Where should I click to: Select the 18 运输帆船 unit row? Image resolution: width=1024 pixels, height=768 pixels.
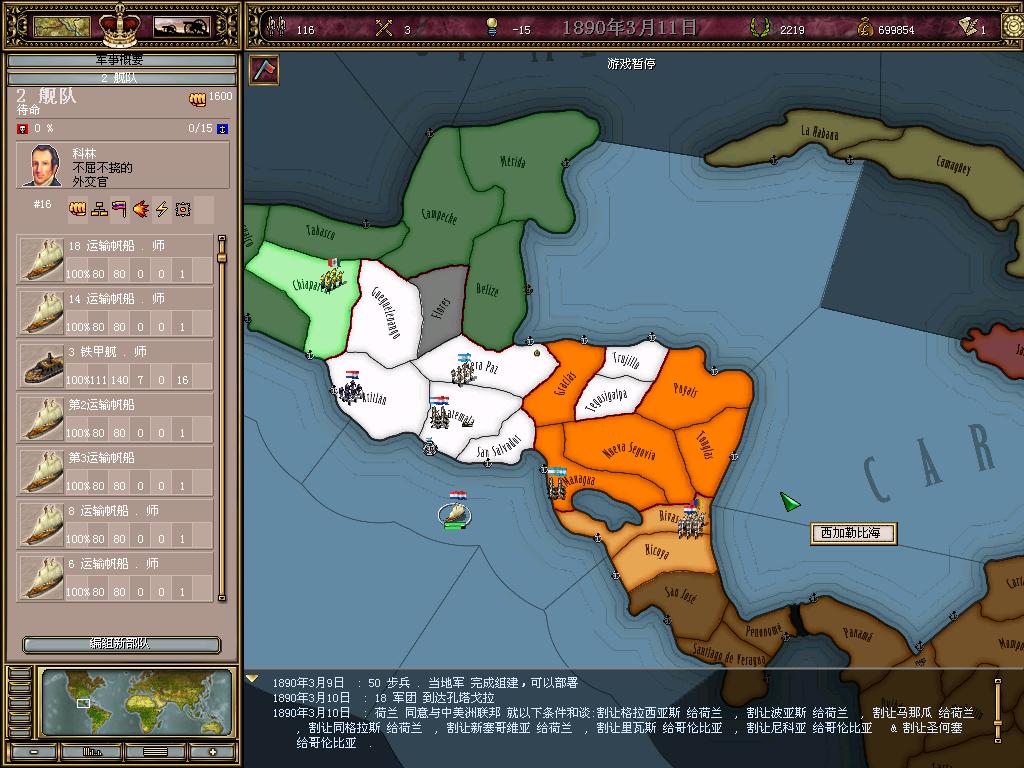[x=115, y=259]
